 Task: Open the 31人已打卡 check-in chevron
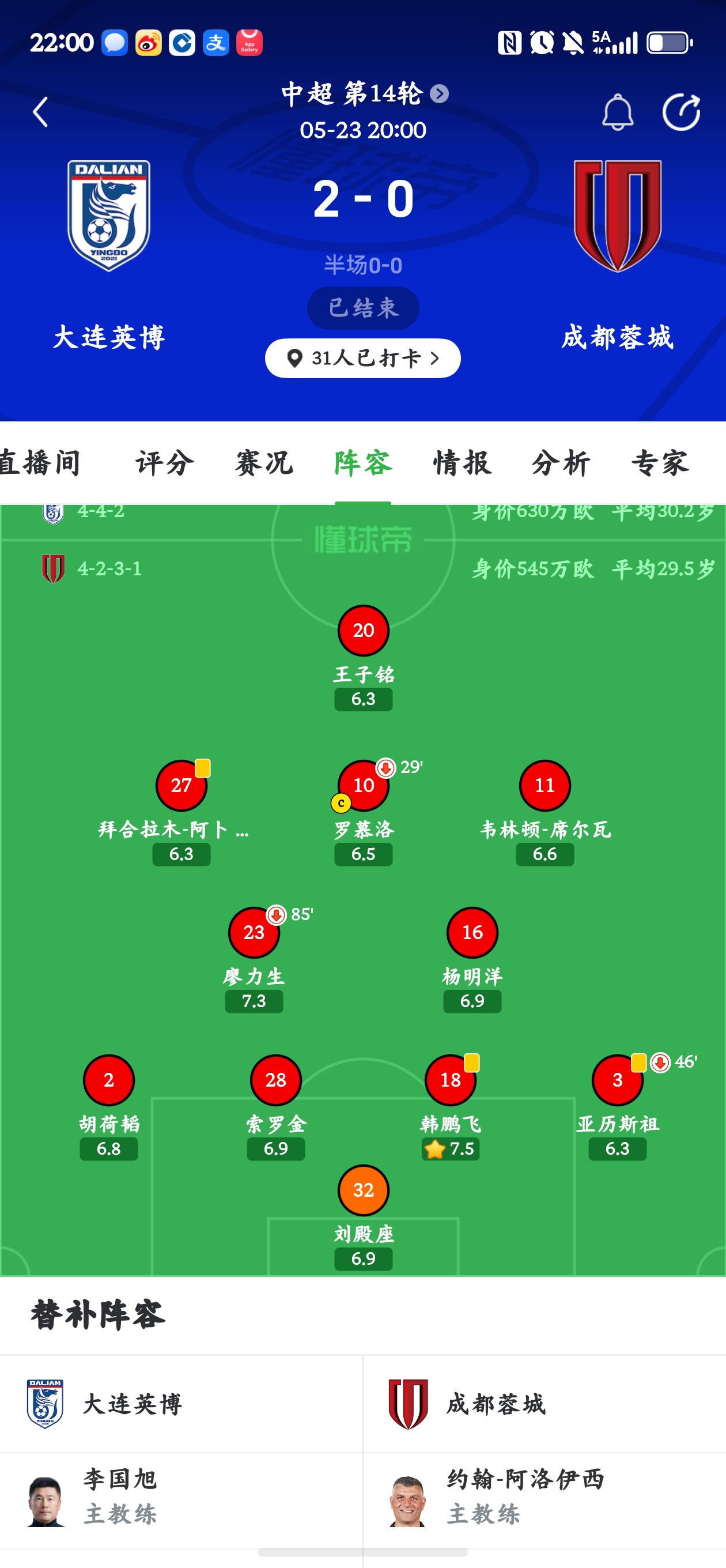pyautogui.click(x=434, y=358)
